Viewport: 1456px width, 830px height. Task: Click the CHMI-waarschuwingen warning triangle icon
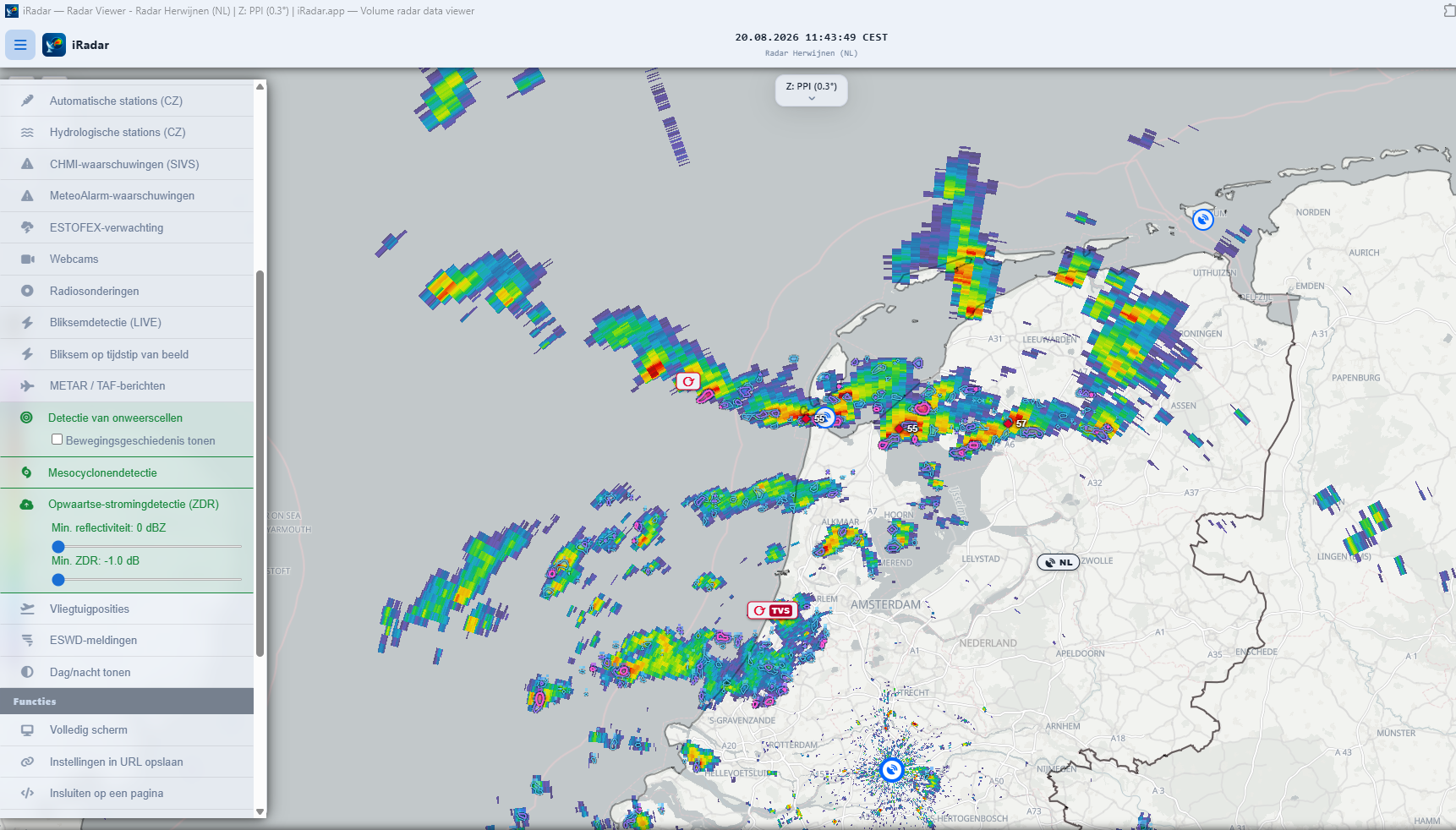[27, 164]
